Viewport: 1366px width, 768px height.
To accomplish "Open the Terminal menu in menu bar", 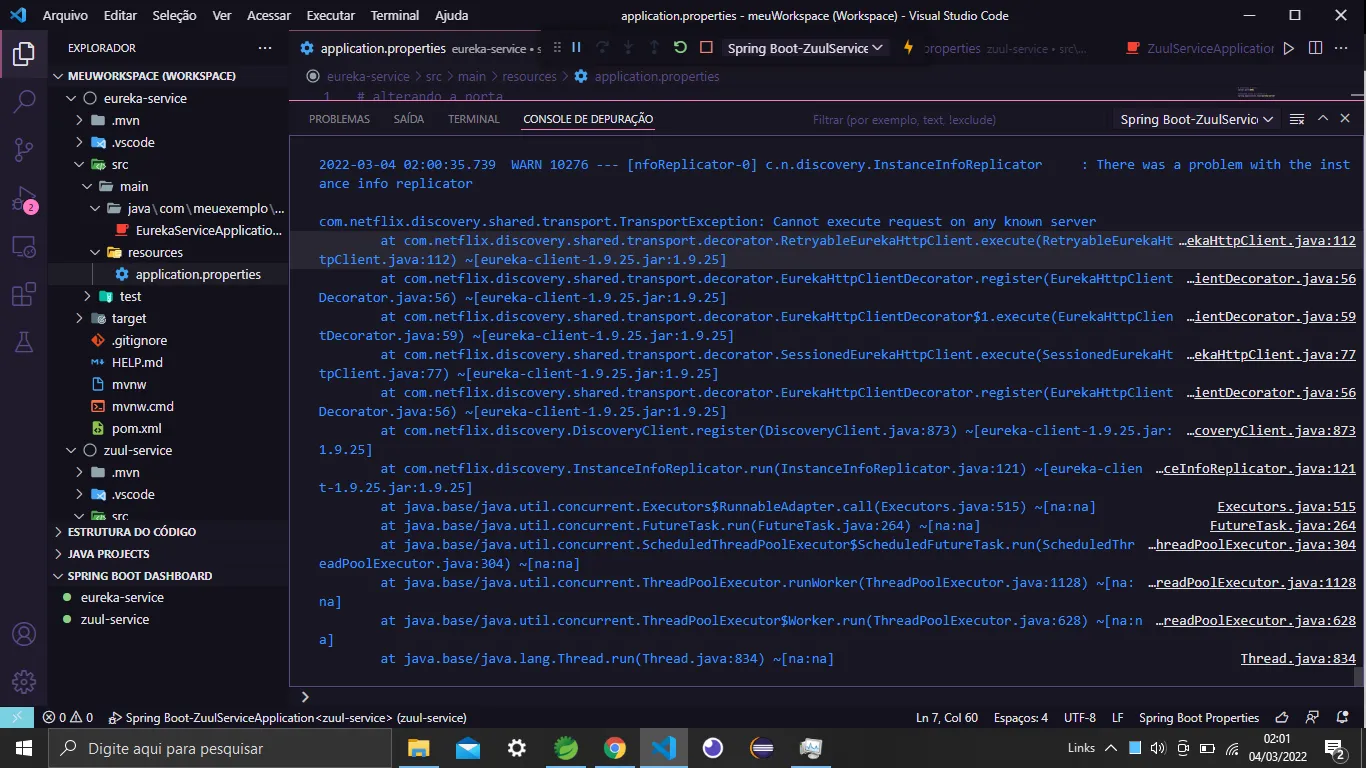I will (395, 15).
